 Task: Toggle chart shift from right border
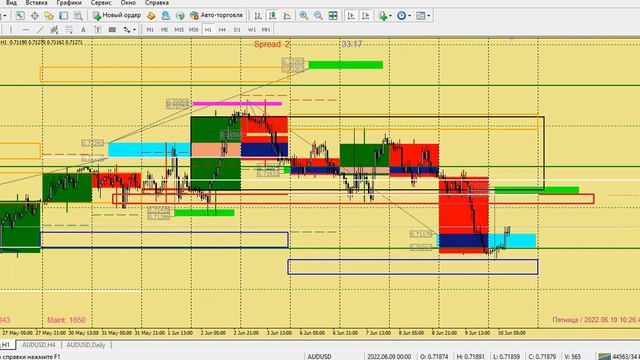tap(366, 16)
